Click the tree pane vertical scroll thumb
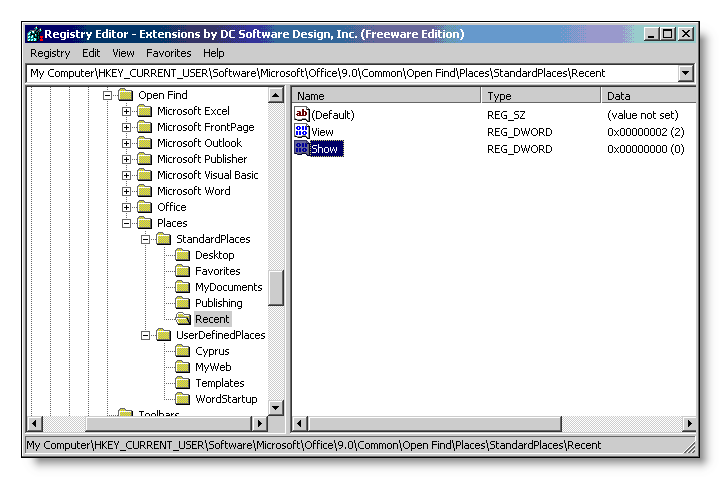 [x=275, y=288]
